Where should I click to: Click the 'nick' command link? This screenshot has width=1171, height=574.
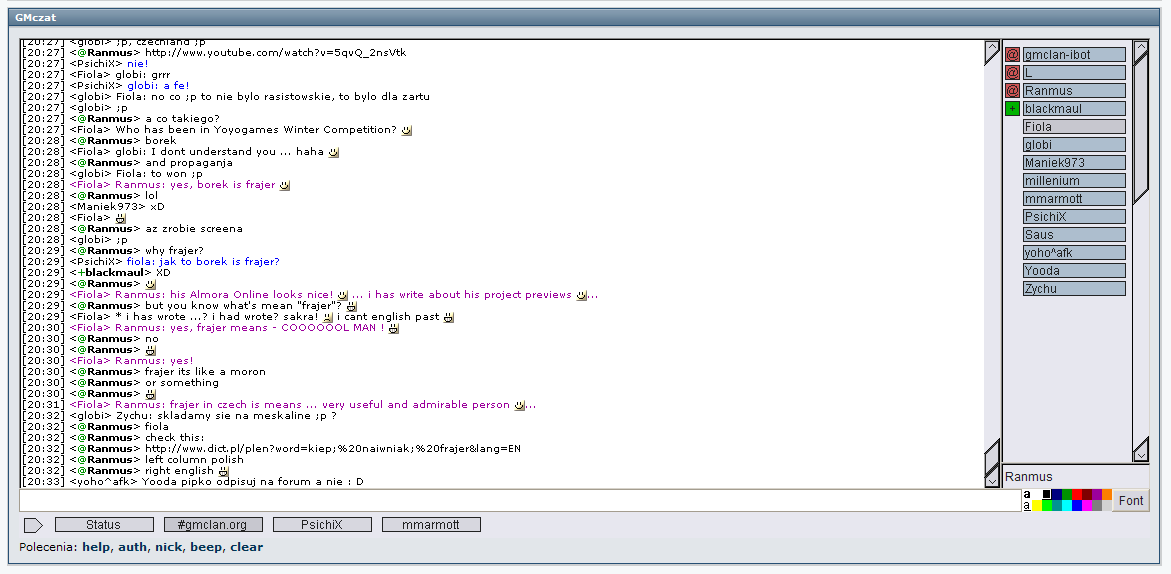pyautogui.click(x=166, y=547)
